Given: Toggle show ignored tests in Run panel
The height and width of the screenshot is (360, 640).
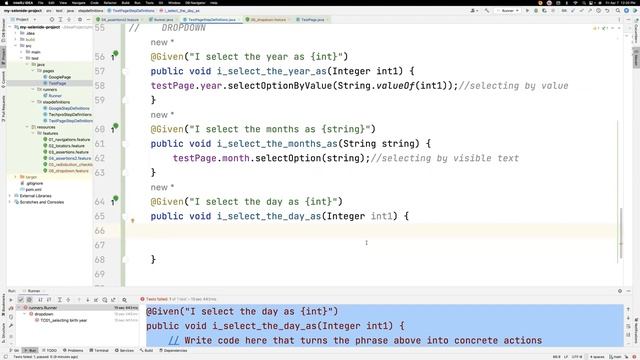Looking at the screenshot, I should 29,300.
